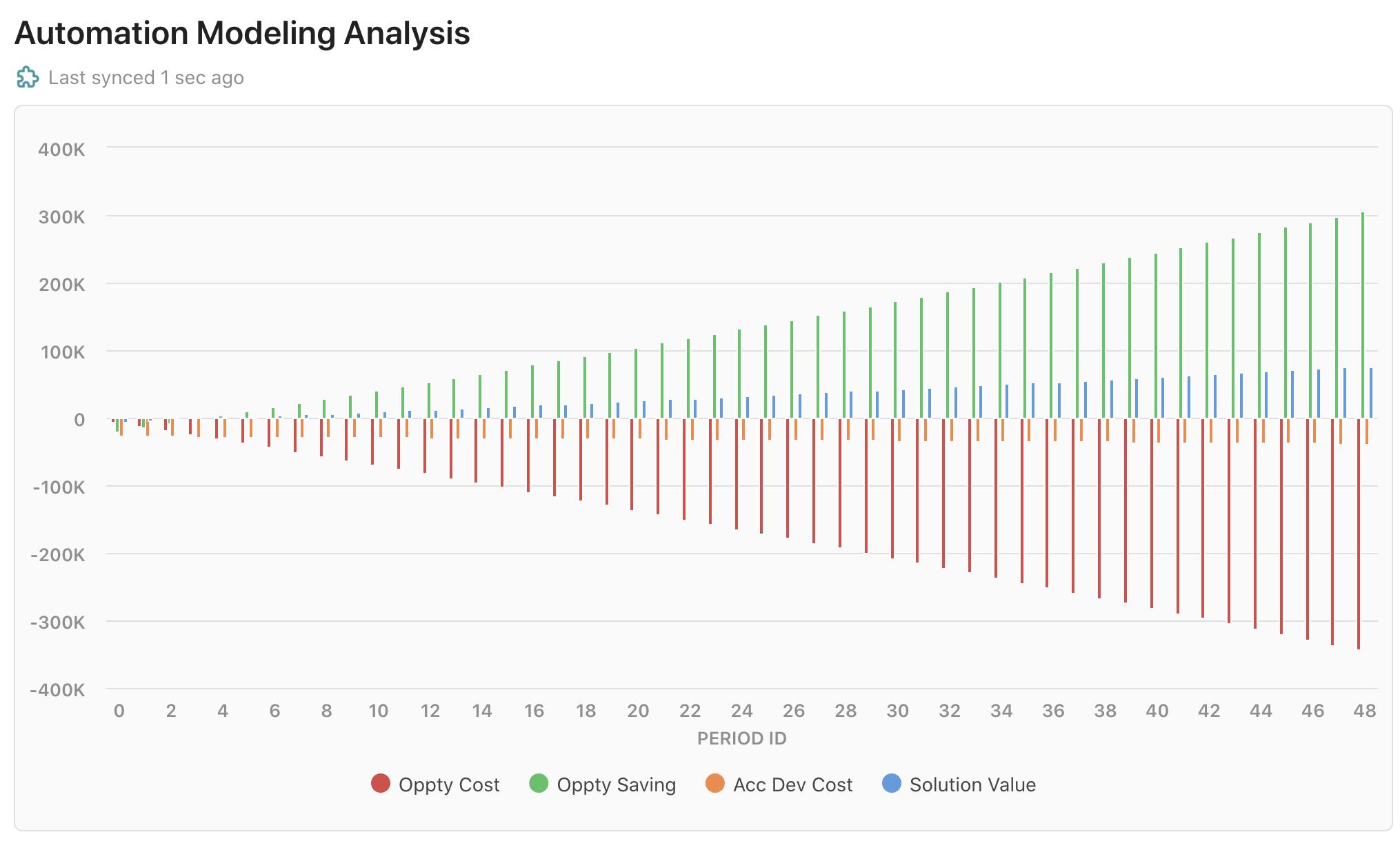Click the 400K y-axis label
This screenshot has width=1400, height=841.
click(61, 149)
